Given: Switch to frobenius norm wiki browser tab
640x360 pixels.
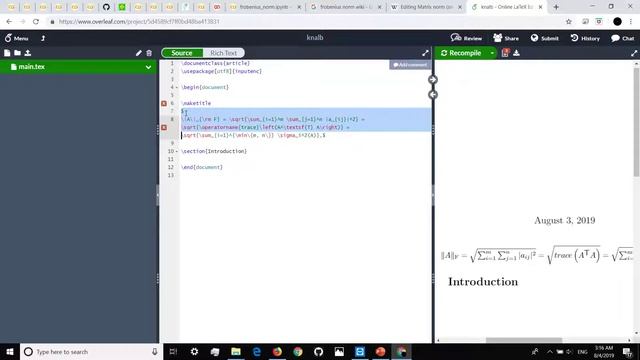Looking at the screenshot, I should coord(346,7).
